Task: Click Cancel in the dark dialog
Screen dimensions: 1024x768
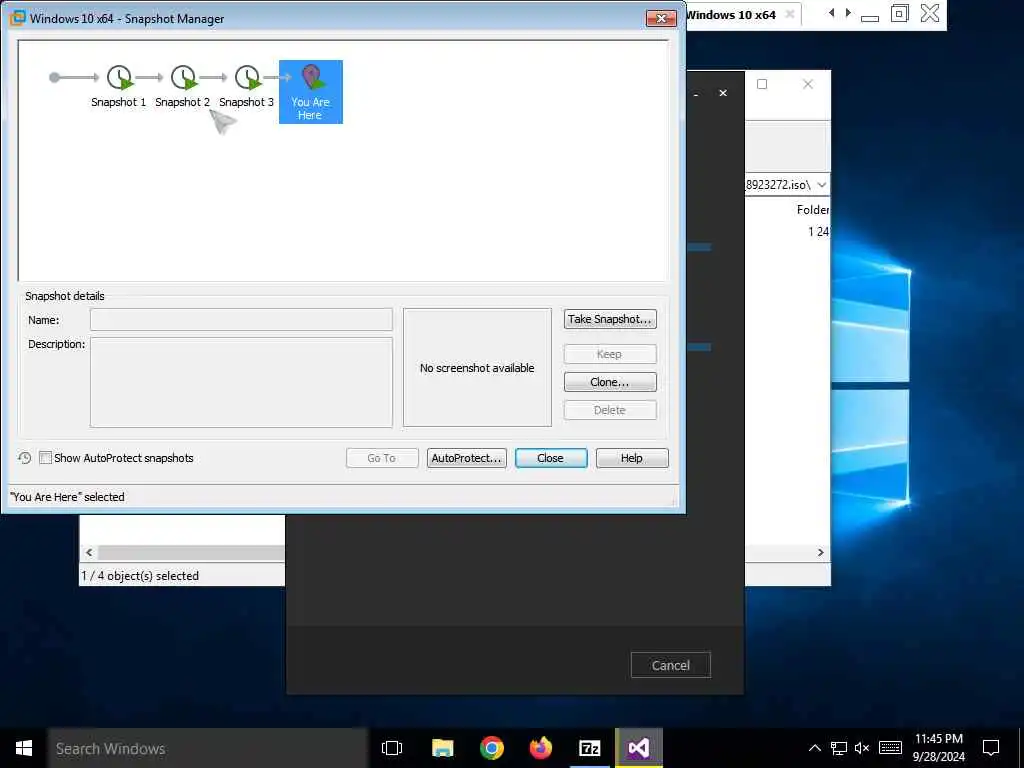Action: (x=671, y=665)
